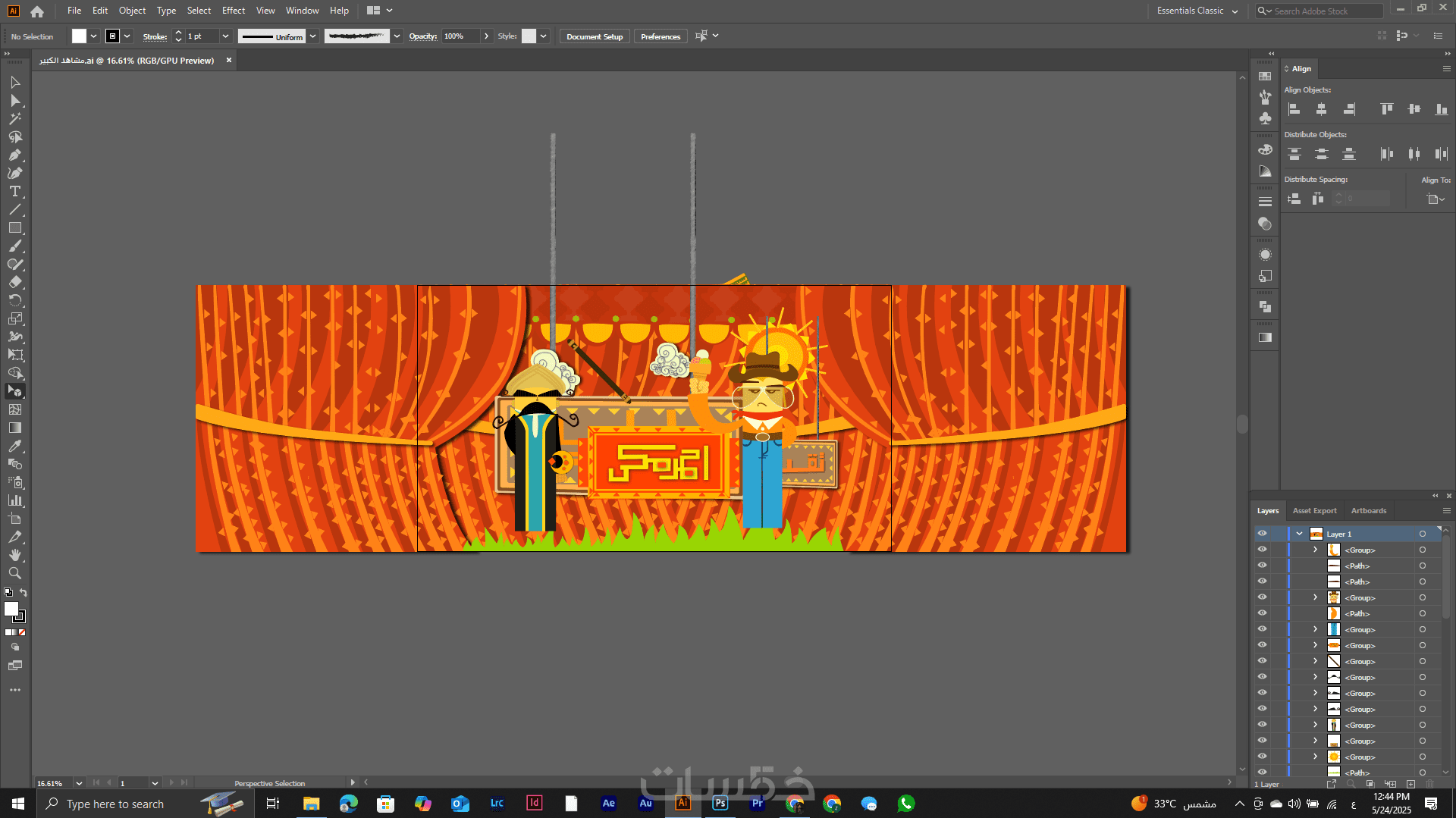1456x818 pixels.
Task: Select the Artboard tool
Action: pyautogui.click(x=15, y=519)
